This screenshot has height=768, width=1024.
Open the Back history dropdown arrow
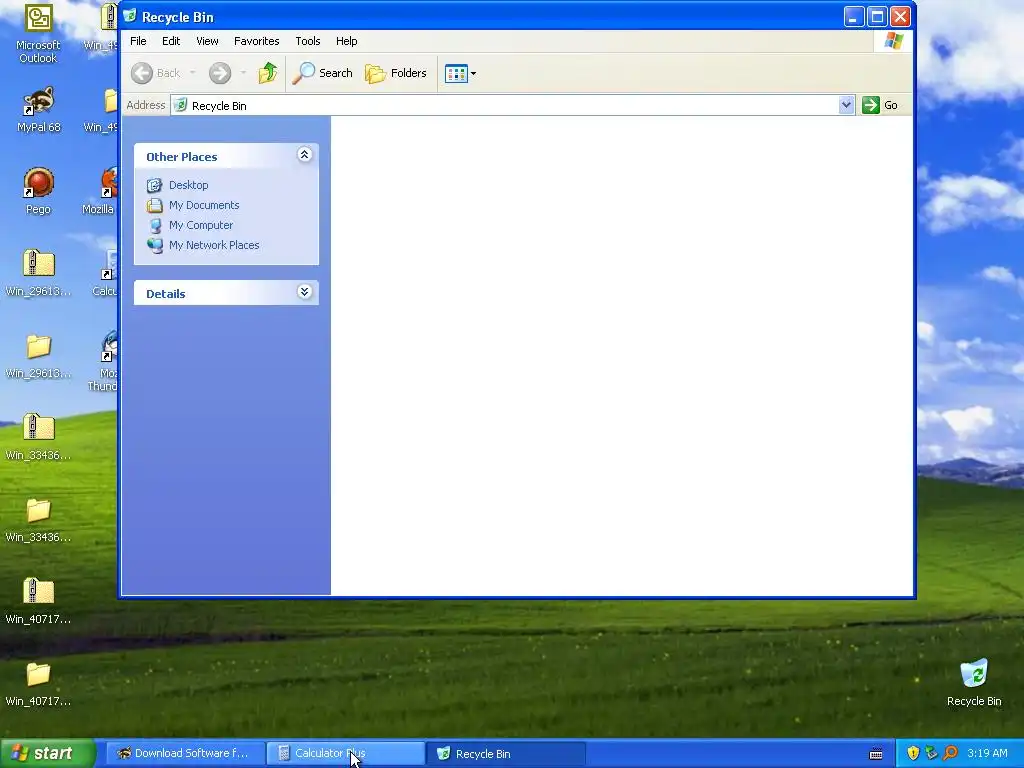pyautogui.click(x=193, y=73)
